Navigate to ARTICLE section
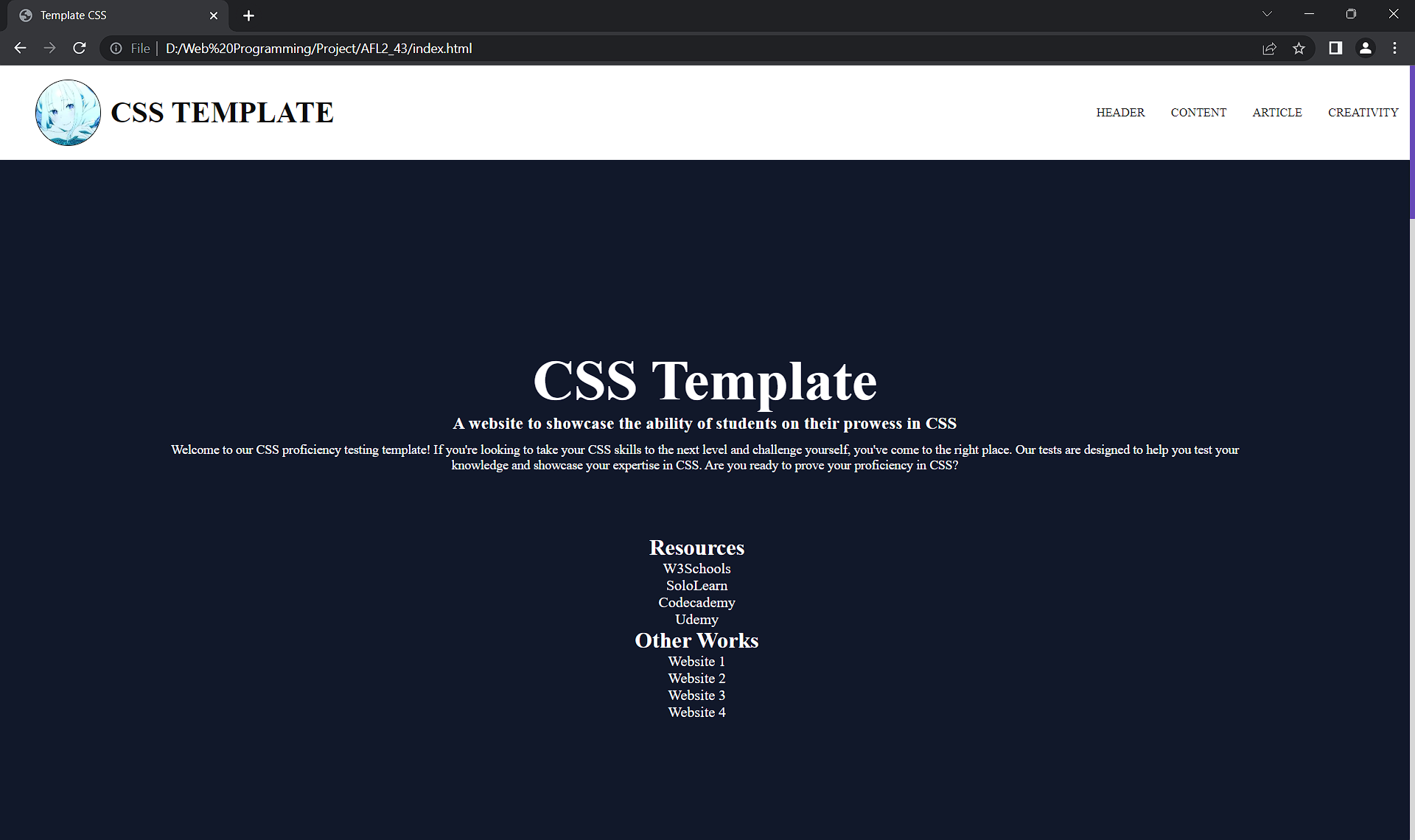This screenshot has width=1415, height=840. tap(1276, 113)
